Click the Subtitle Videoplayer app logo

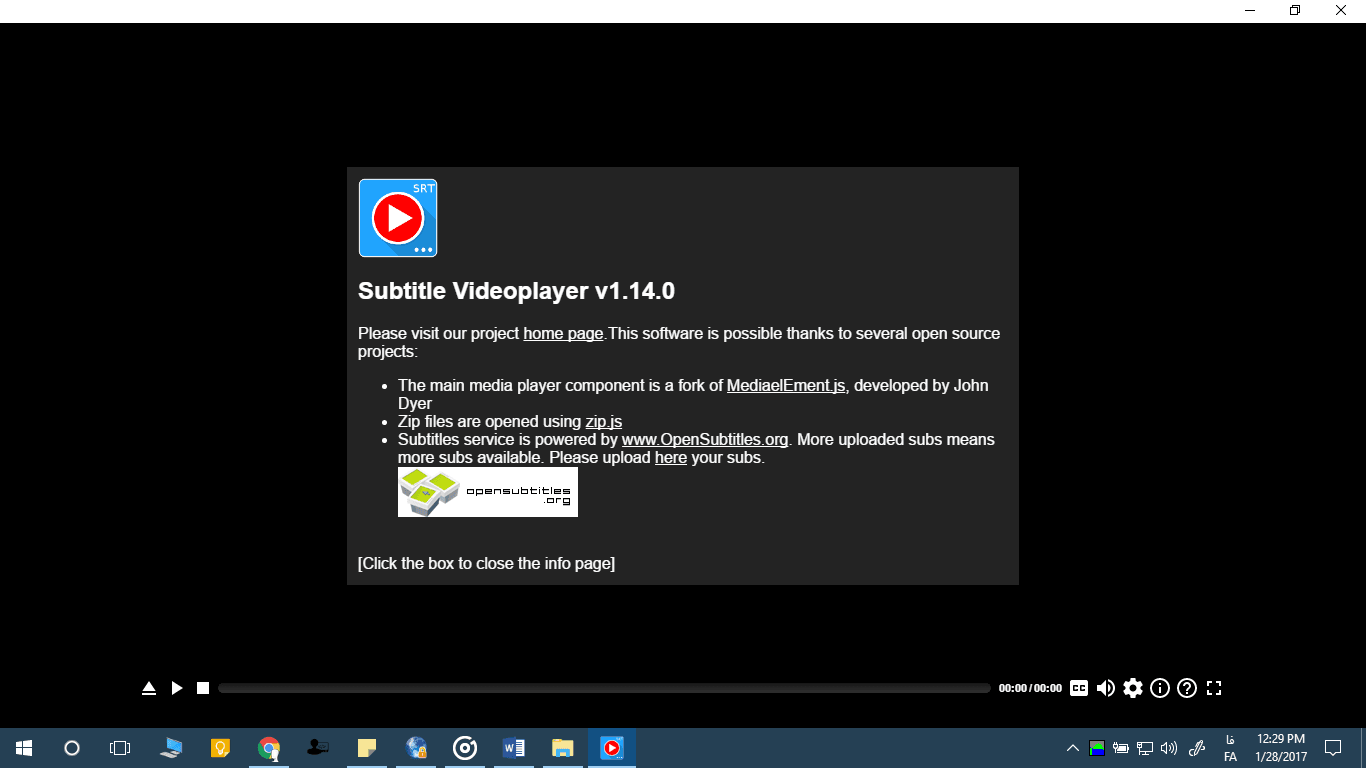point(398,218)
